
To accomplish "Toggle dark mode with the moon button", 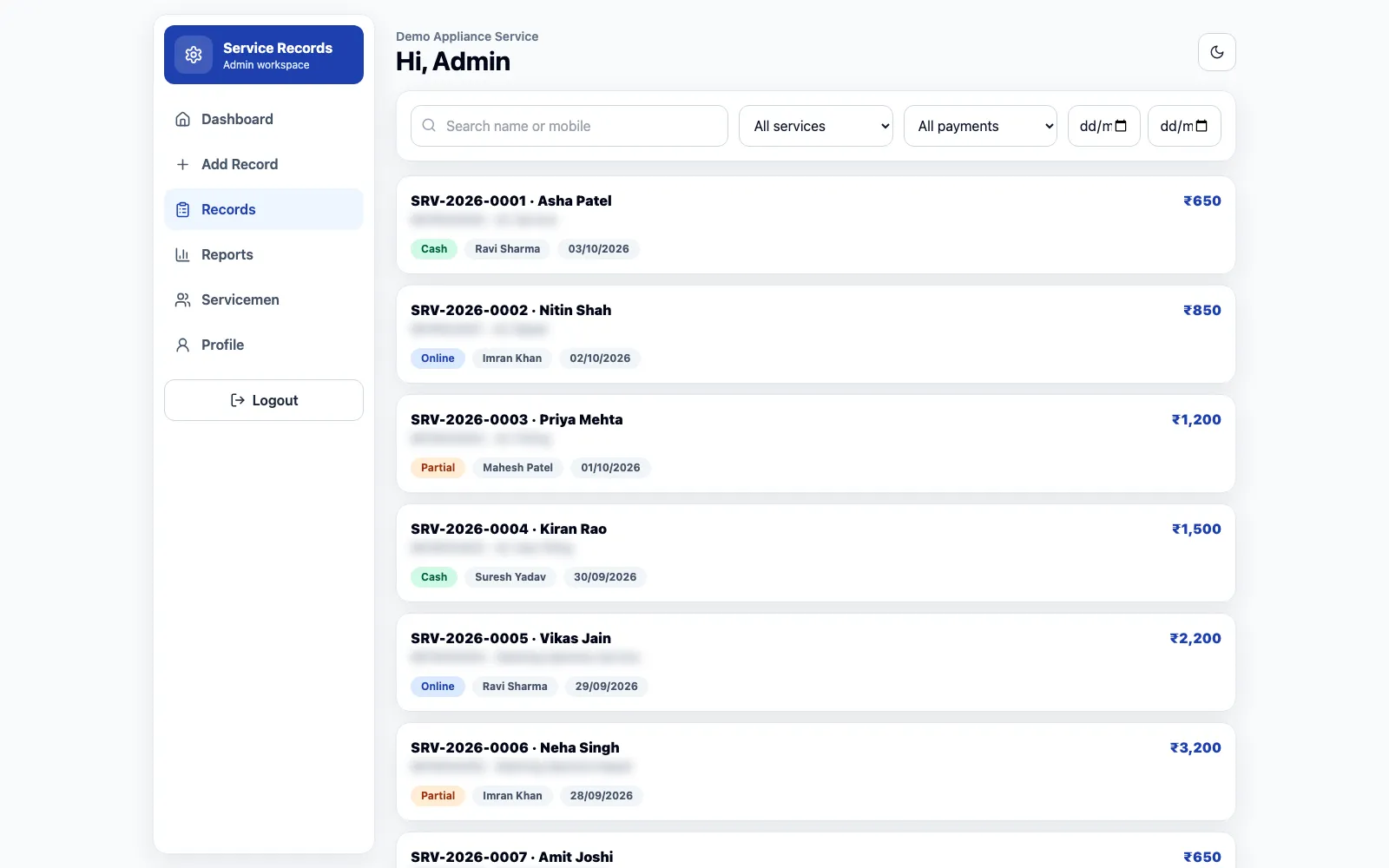I will 1217,52.
